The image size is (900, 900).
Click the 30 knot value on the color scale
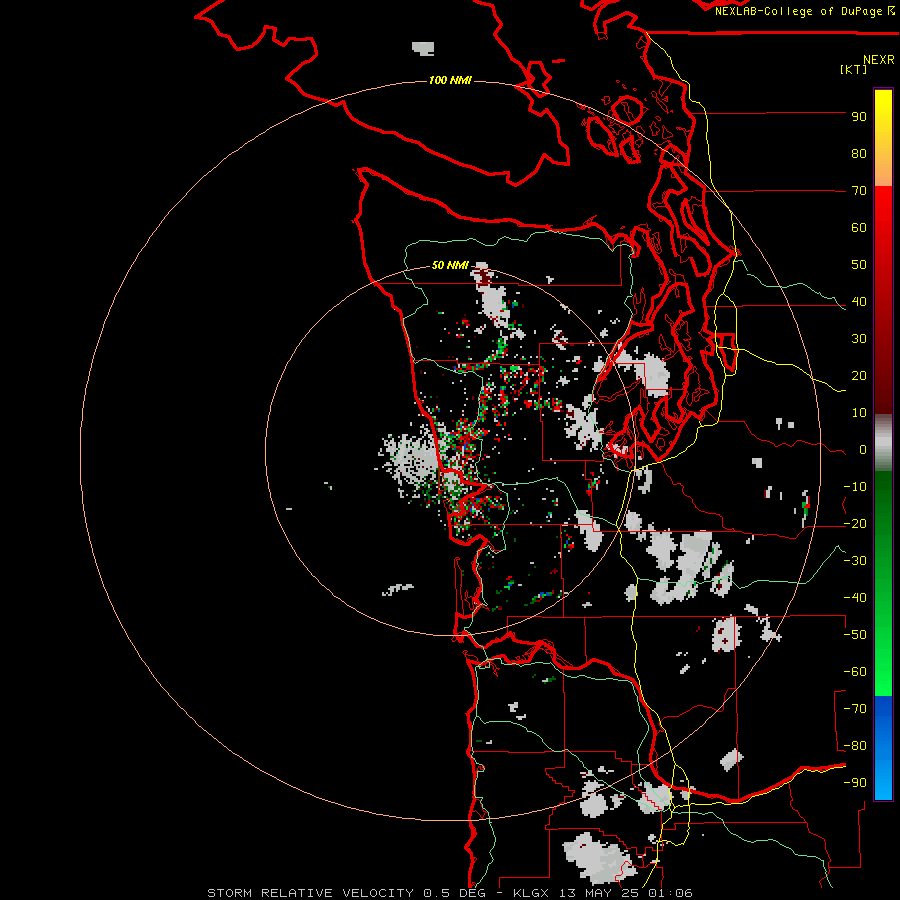[x=859, y=339]
